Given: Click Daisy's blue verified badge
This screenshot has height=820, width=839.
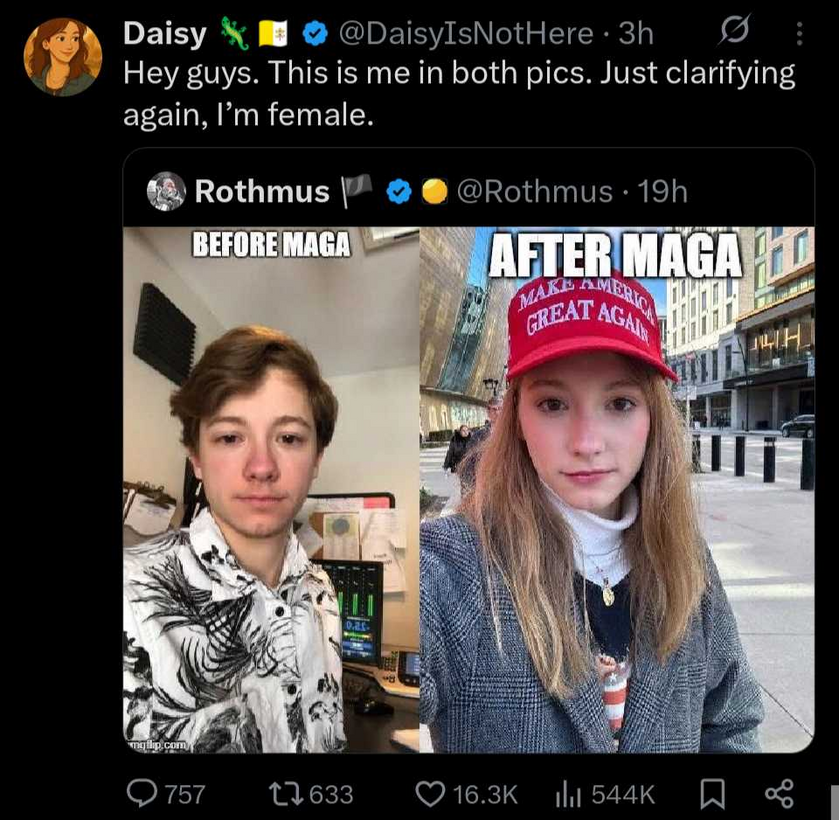Looking at the screenshot, I should coord(316,34).
